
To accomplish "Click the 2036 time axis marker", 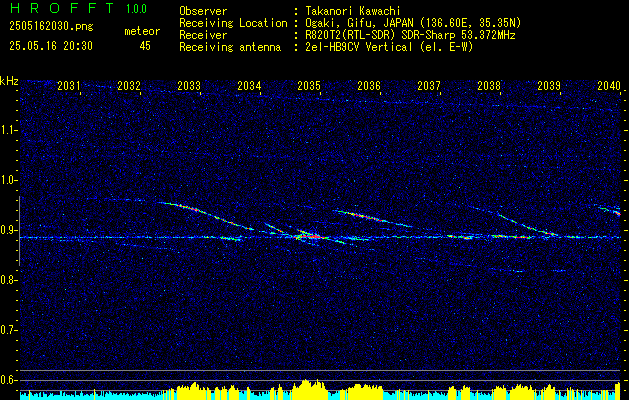I will point(369,85).
